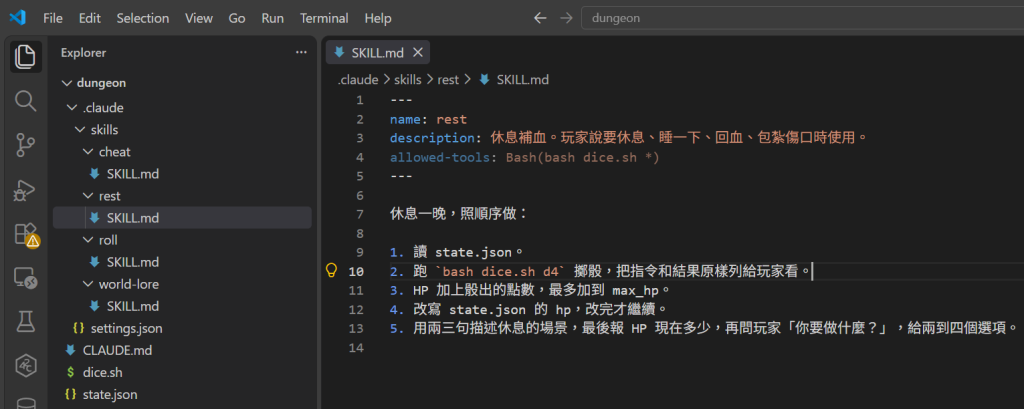Click the 'description' key on line 3

[x=432, y=139]
